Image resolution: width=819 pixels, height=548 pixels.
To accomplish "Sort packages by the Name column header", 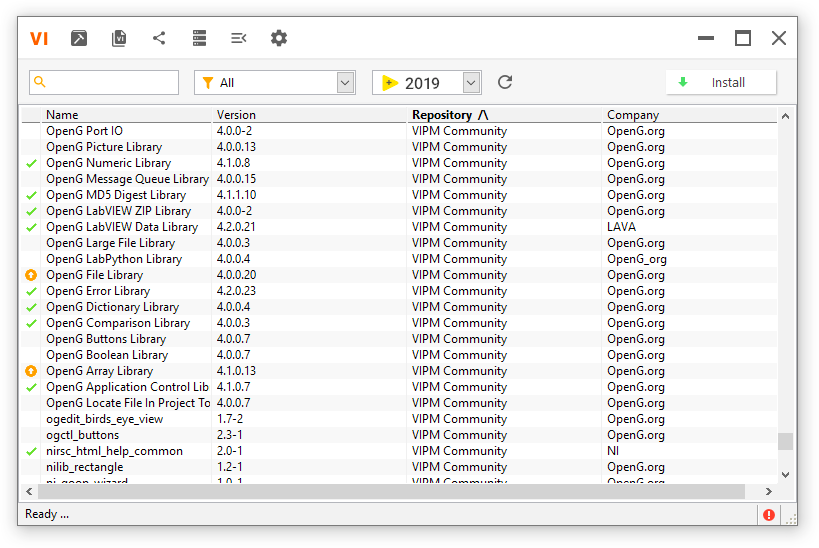I will pyautogui.click(x=62, y=115).
